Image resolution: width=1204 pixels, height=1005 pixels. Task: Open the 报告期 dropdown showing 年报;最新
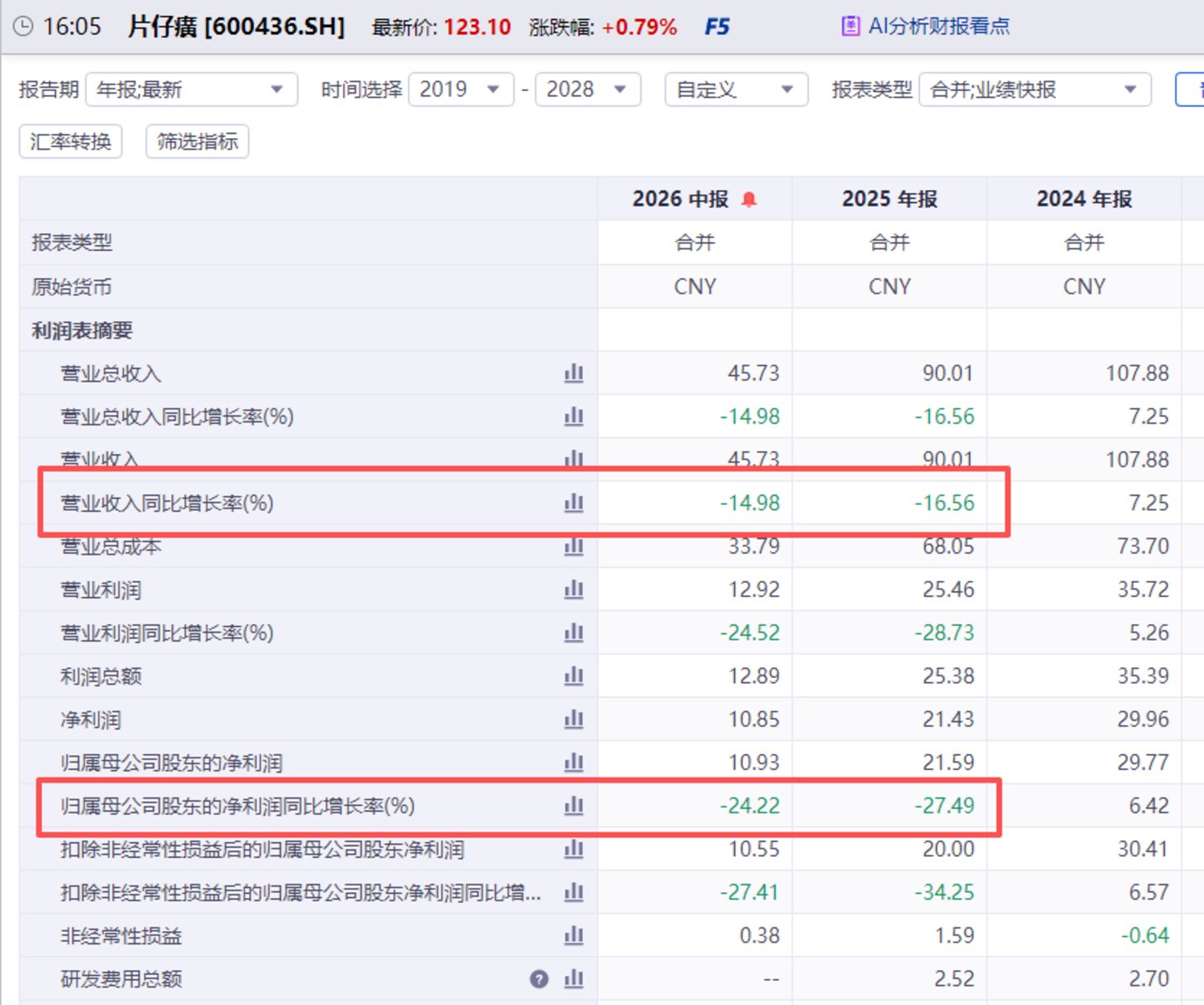point(191,89)
